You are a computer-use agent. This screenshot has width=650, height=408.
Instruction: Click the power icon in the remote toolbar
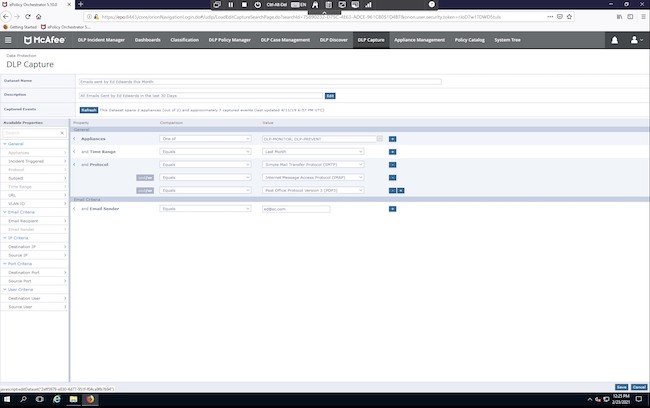[258, 5]
